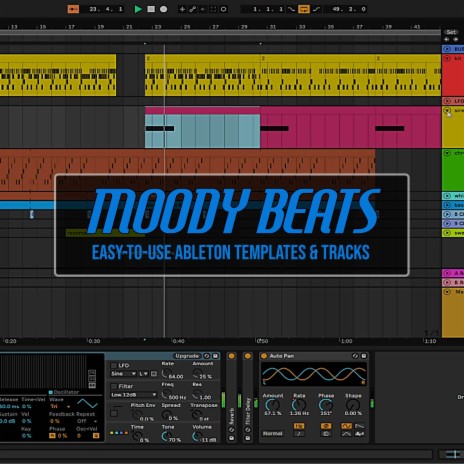Open the Wave Tri dropdown

coord(60,407)
